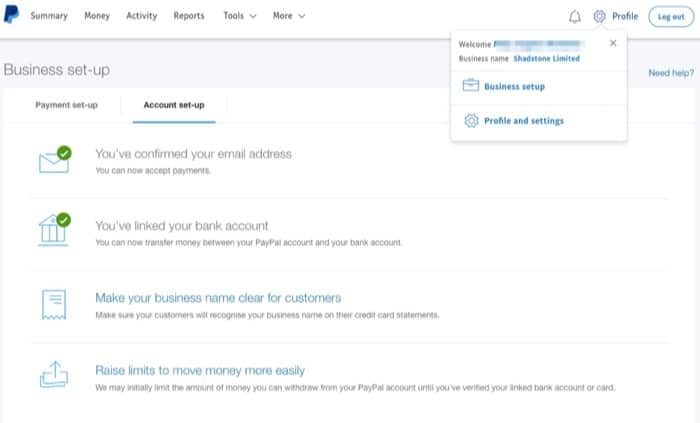This screenshot has height=423, width=700.
Task: Click the briefcase icon beside Business setup
Action: [470, 87]
